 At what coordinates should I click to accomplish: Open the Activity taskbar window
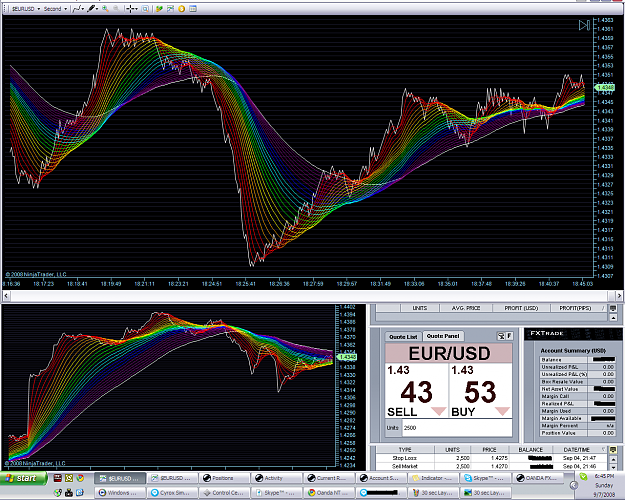click(276, 478)
